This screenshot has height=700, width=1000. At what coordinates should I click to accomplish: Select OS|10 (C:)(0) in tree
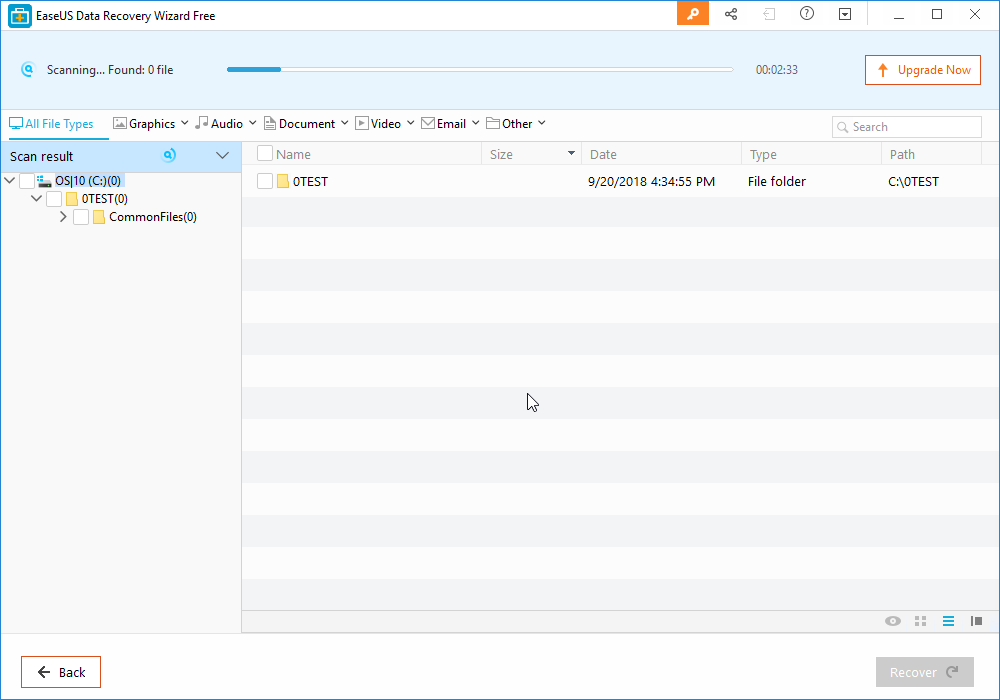coord(88,181)
